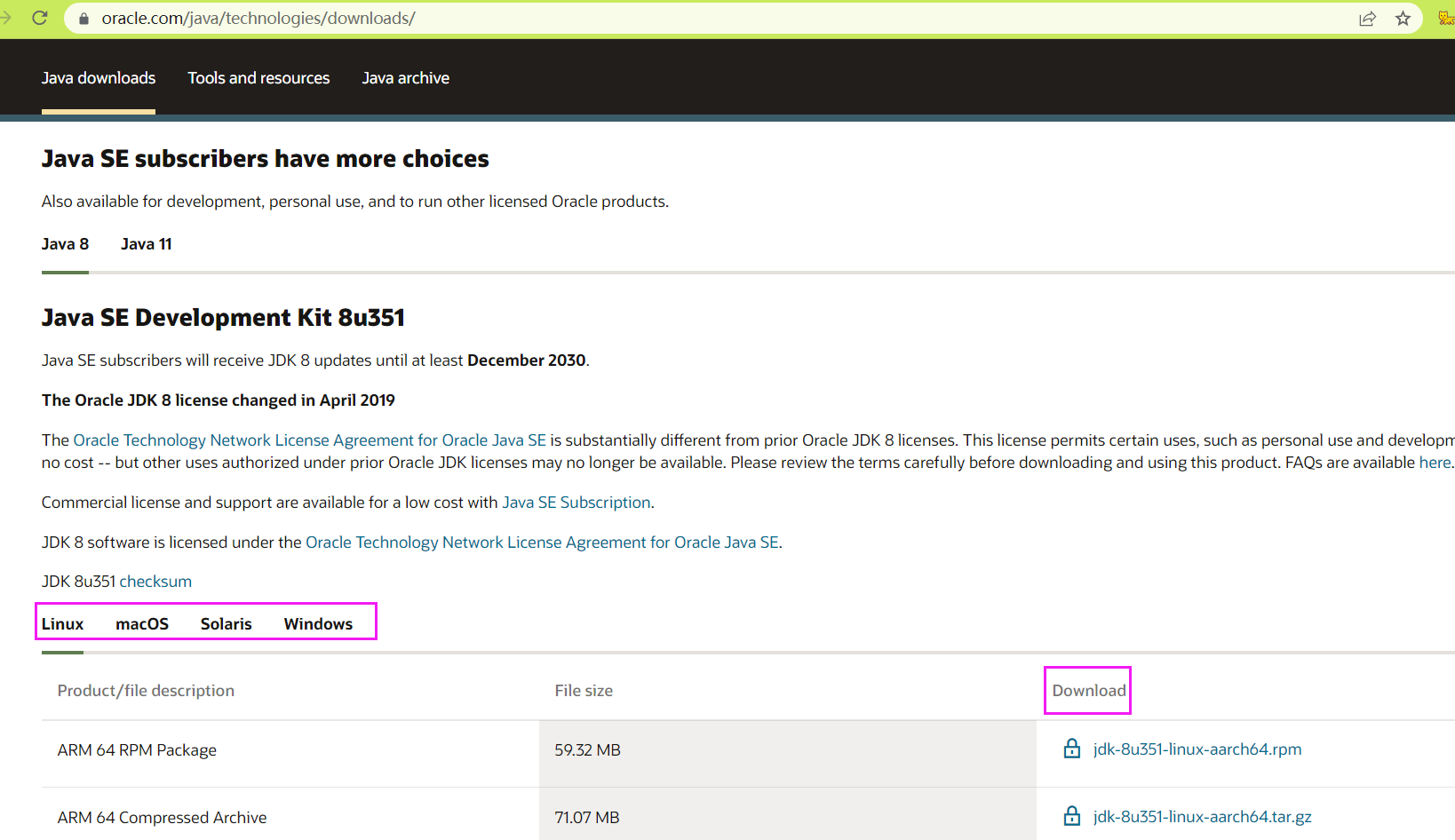Open Tools and resources tab
Image resolution: width=1455 pixels, height=840 pixels.
point(258,78)
